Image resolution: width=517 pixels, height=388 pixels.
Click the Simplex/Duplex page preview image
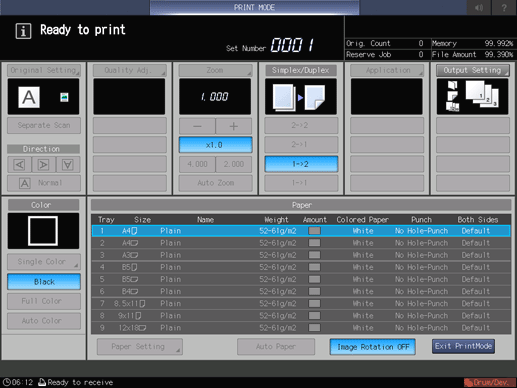[x=301, y=97]
